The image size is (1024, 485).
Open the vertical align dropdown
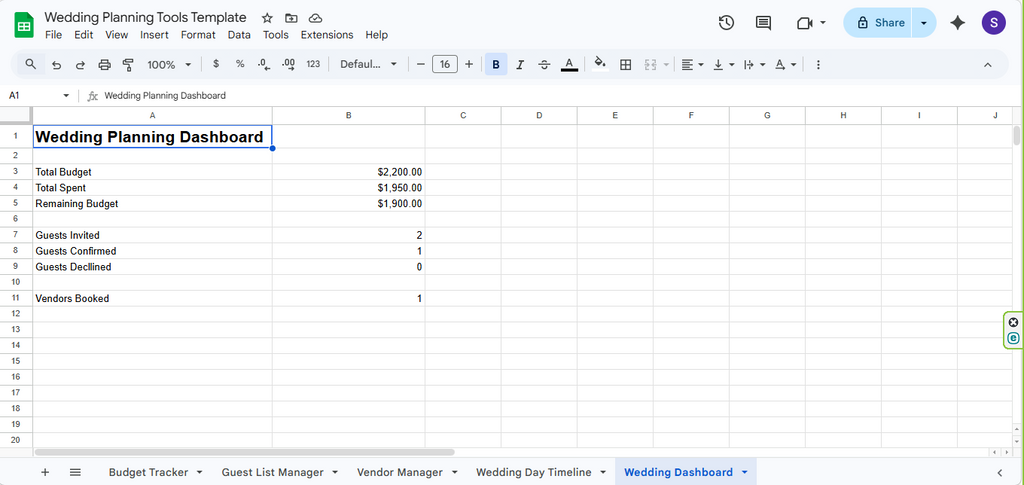click(724, 65)
